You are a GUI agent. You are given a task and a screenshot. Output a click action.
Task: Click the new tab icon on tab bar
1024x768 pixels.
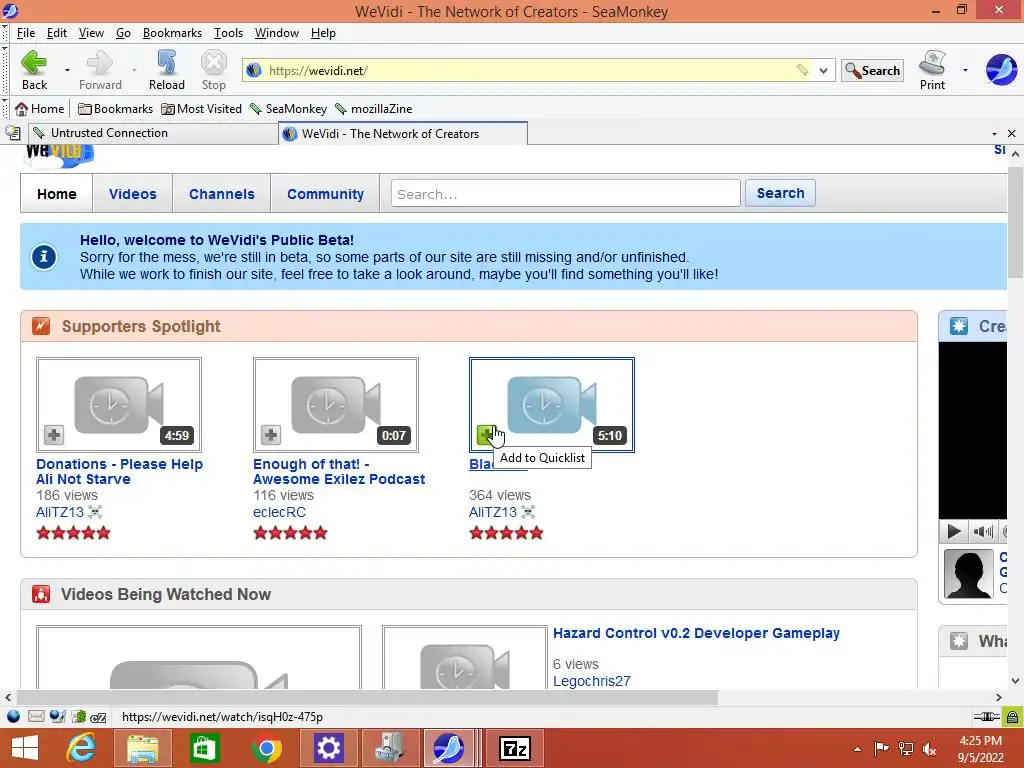pos(13,133)
